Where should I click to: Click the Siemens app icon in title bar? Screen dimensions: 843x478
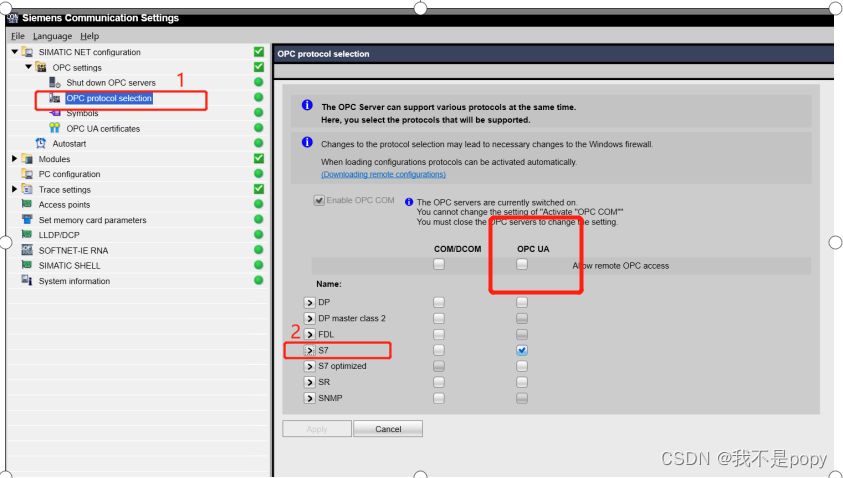[x=12, y=18]
